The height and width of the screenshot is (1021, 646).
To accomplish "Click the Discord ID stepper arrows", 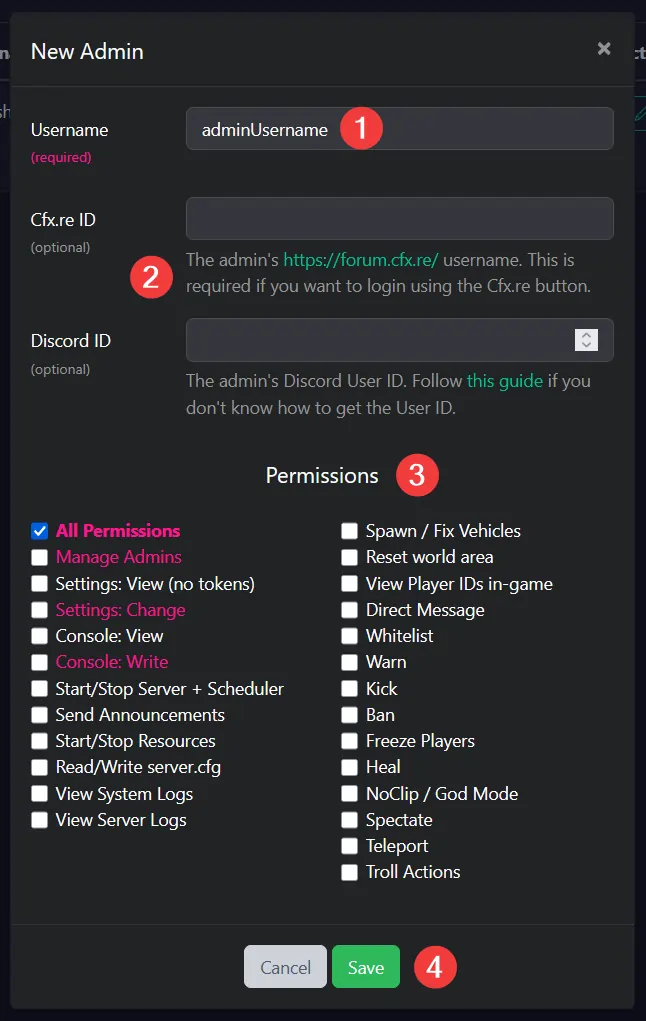I will 586,340.
